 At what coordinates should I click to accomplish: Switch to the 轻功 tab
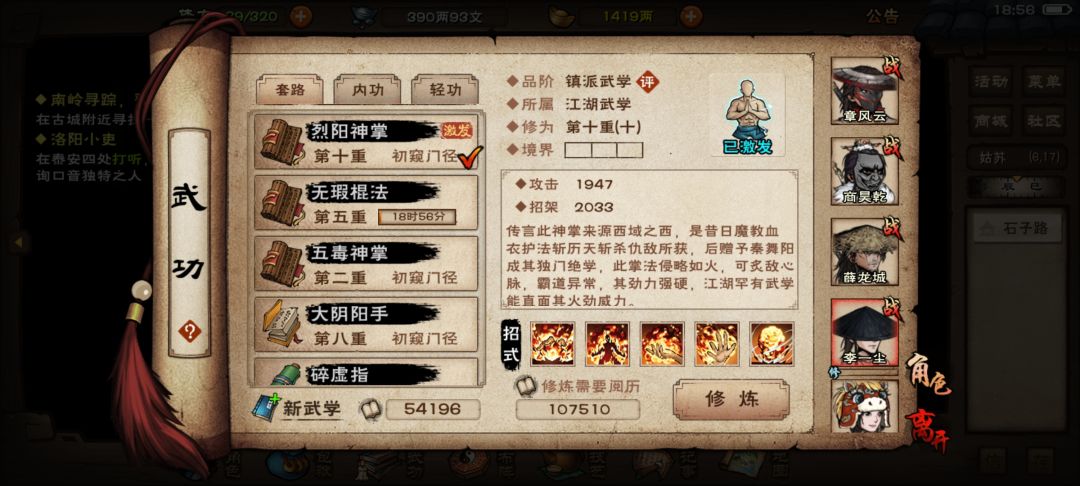click(445, 89)
